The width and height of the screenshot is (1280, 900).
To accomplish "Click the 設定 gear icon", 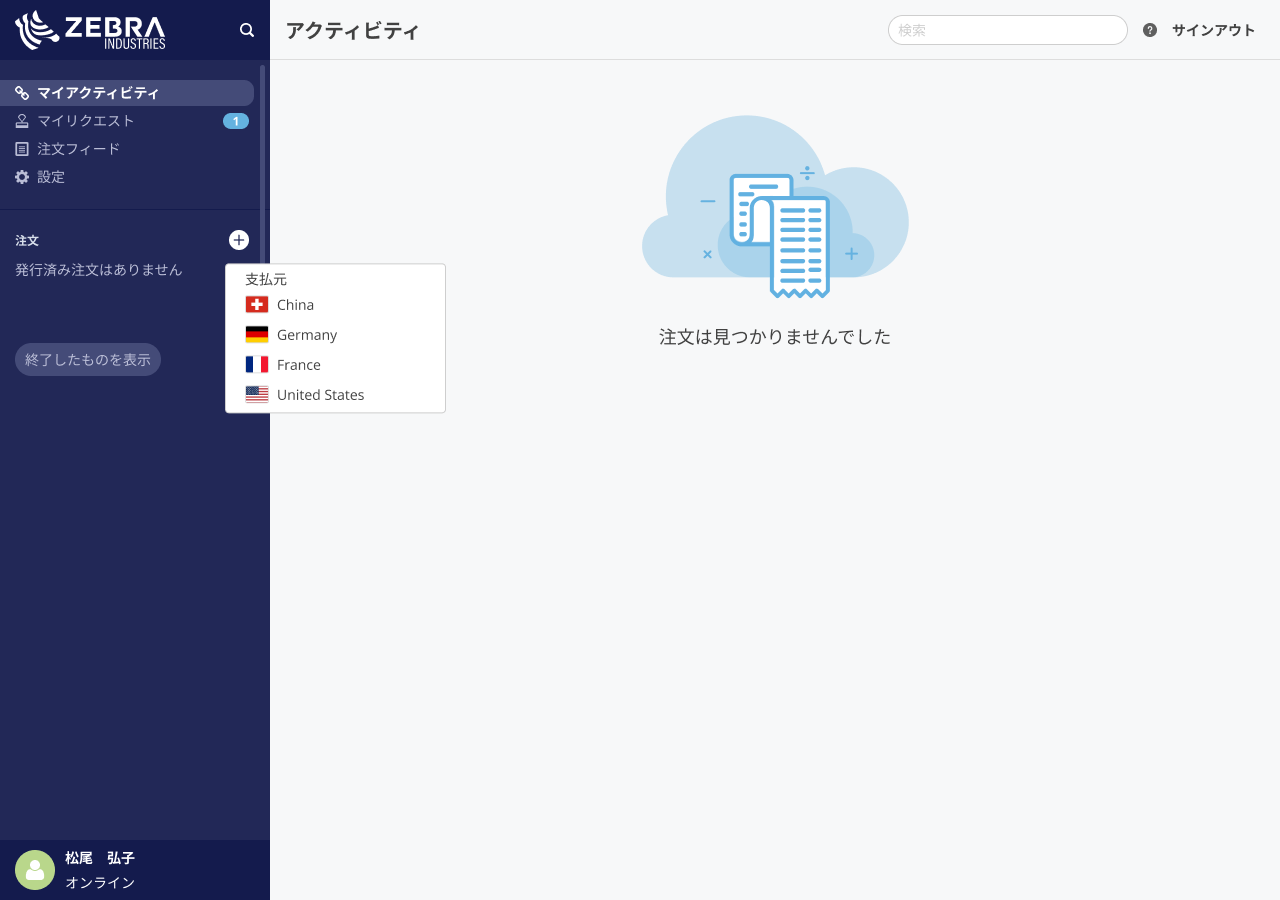I will 22,176.
